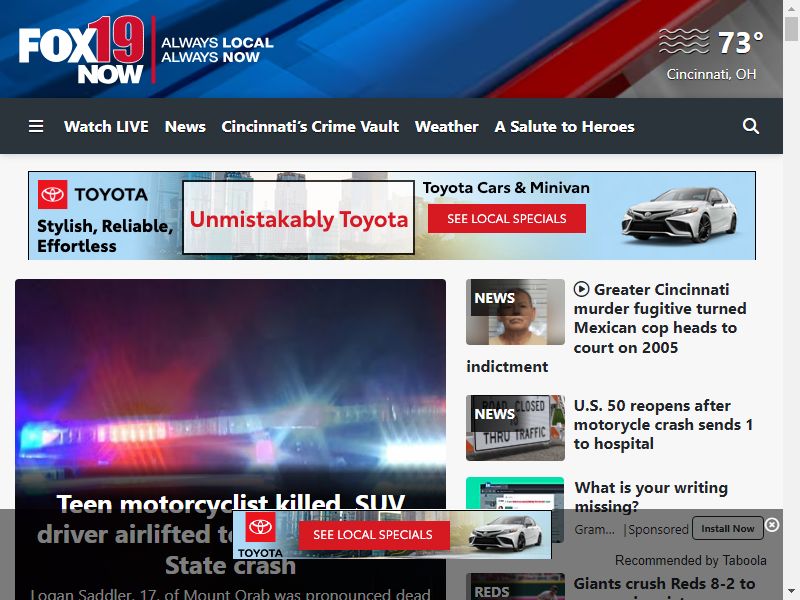Open the Reds story thumbnail
This screenshot has height=600, width=800.
515,587
